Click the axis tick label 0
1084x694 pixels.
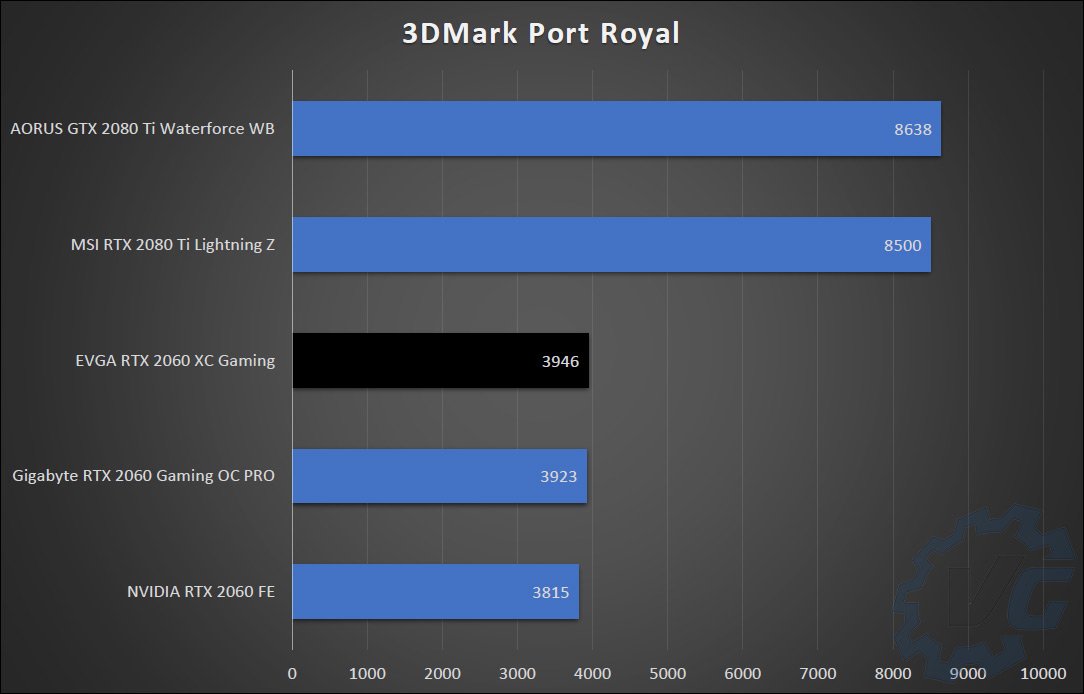[292, 673]
